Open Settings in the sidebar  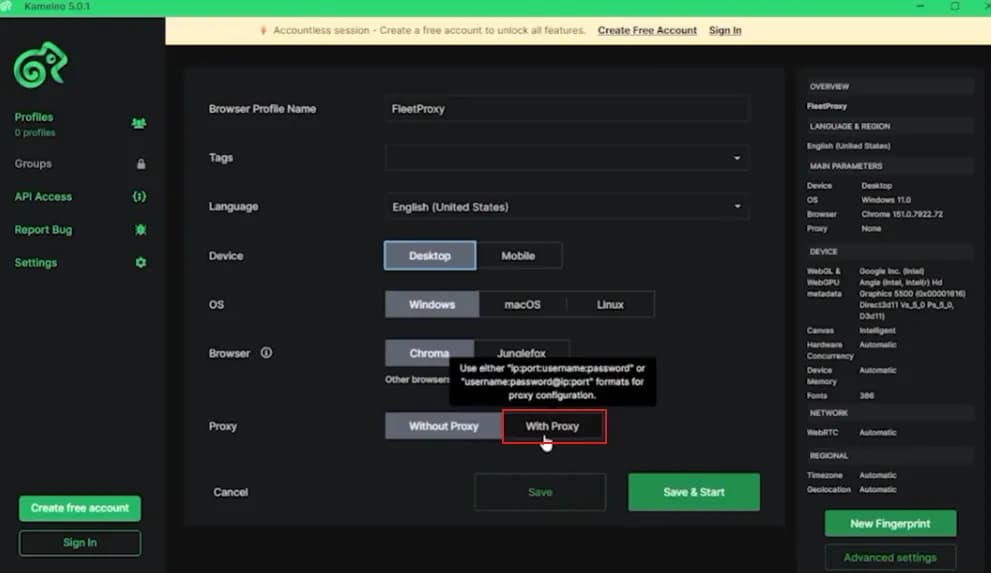pyautogui.click(x=35, y=262)
